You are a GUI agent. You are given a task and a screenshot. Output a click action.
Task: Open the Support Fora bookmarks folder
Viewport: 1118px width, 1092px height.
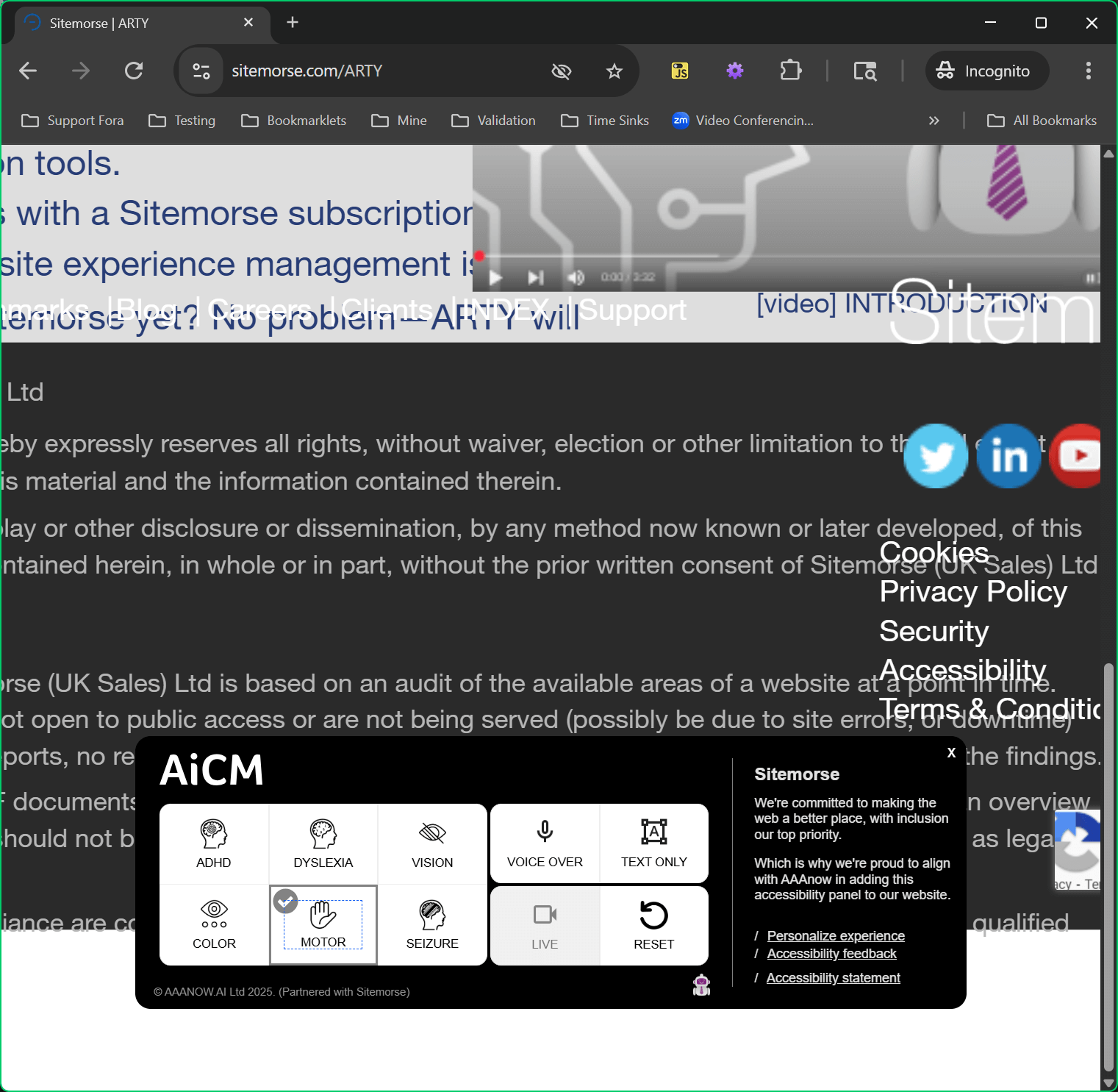coord(72,121)
